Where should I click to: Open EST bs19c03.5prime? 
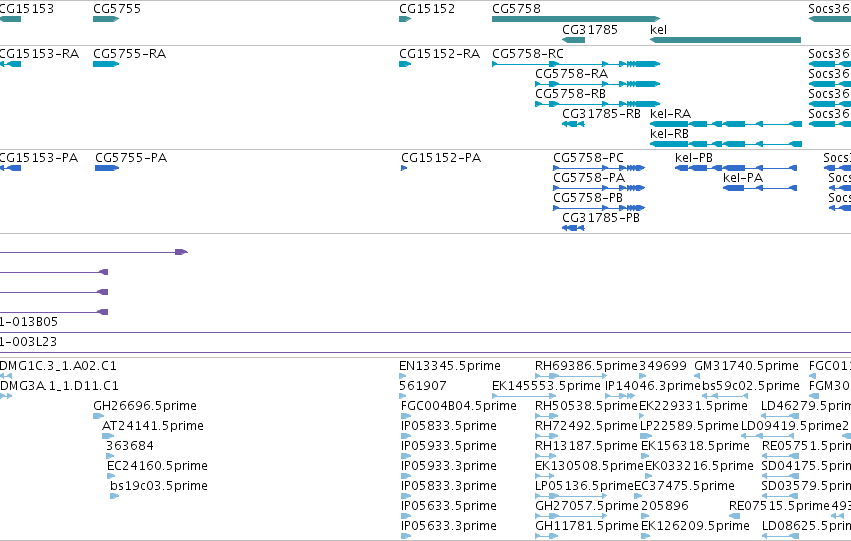click(x=158, y=486)
